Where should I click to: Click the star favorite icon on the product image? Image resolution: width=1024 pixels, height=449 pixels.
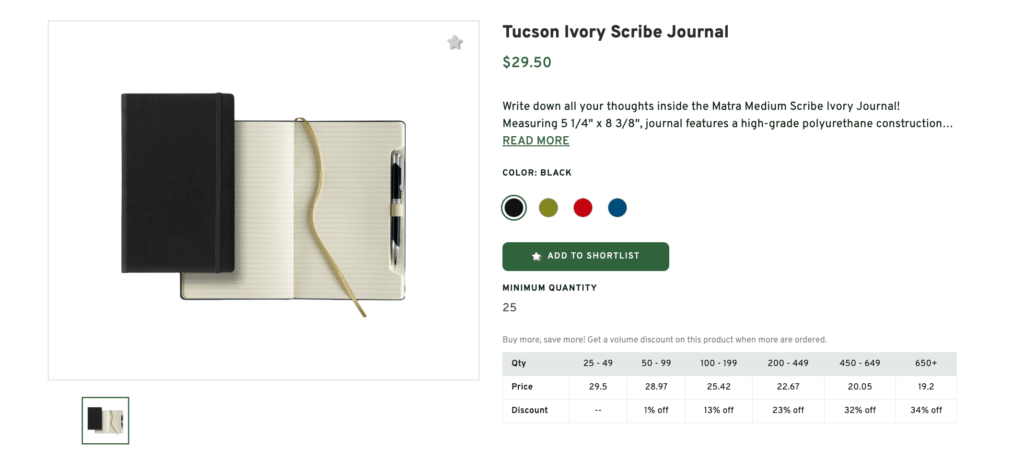tap(455, 43)
